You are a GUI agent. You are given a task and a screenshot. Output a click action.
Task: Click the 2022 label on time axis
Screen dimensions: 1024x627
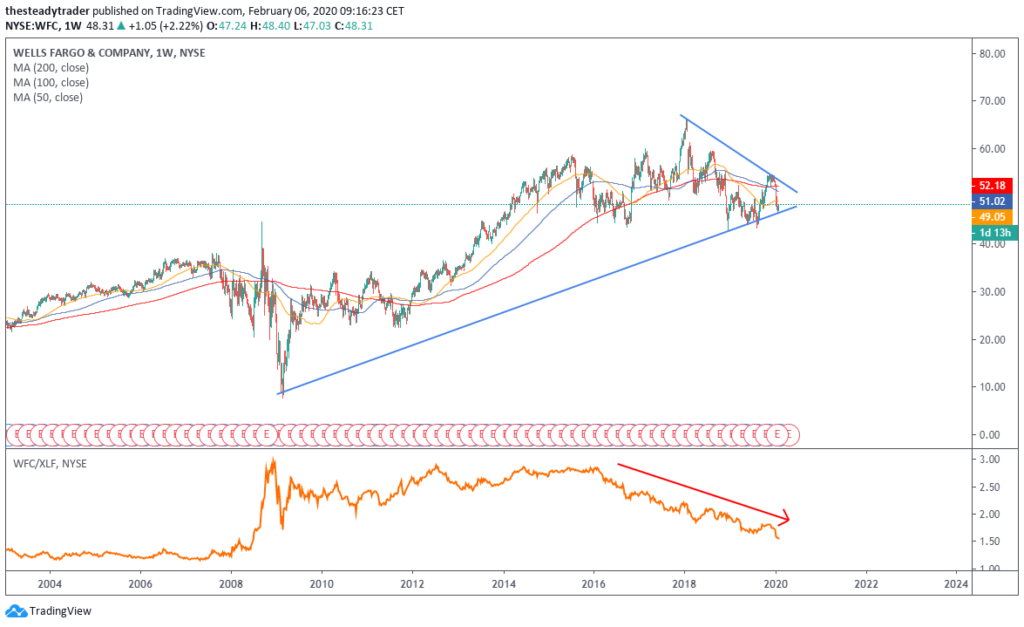pyautogui.click(x=866, y=584)
